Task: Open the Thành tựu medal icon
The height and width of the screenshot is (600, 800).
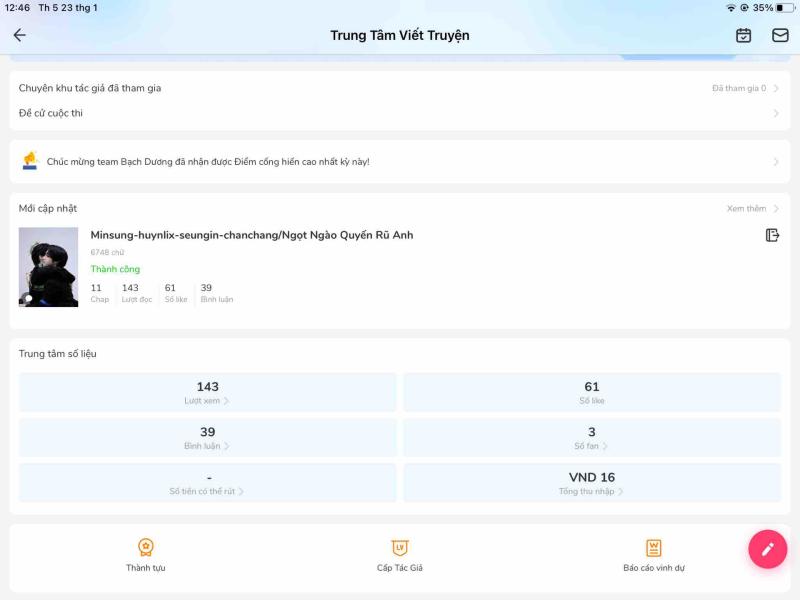Action: coord(146,547)
